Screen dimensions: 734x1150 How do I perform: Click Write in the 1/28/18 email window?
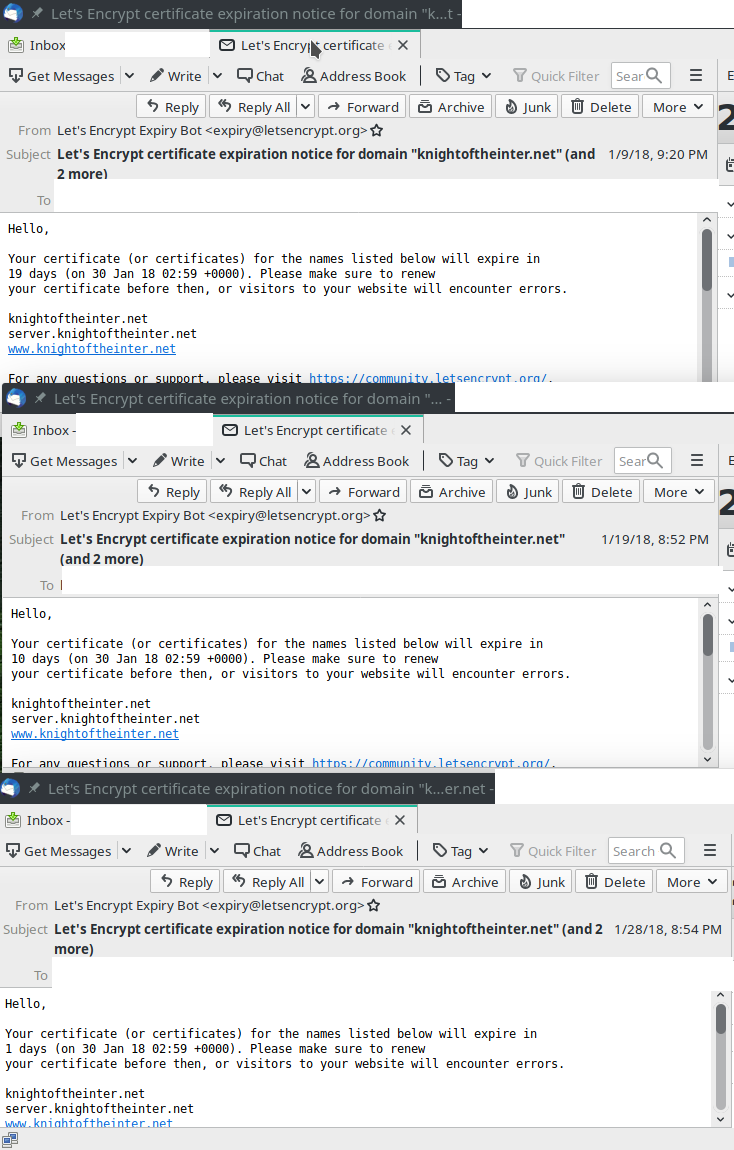coord(172,851)
